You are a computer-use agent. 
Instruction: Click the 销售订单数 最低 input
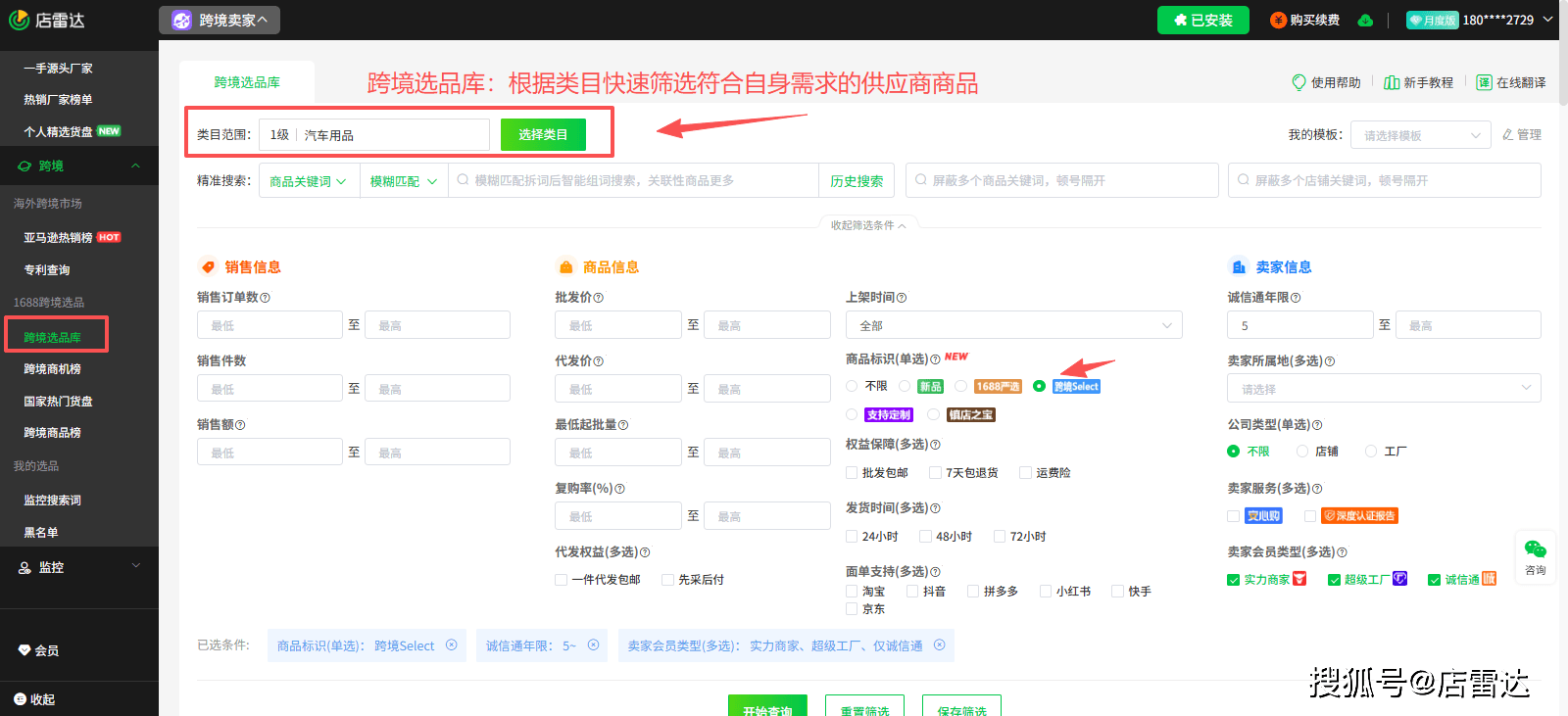pyautogui.click(x=269, y=325)
